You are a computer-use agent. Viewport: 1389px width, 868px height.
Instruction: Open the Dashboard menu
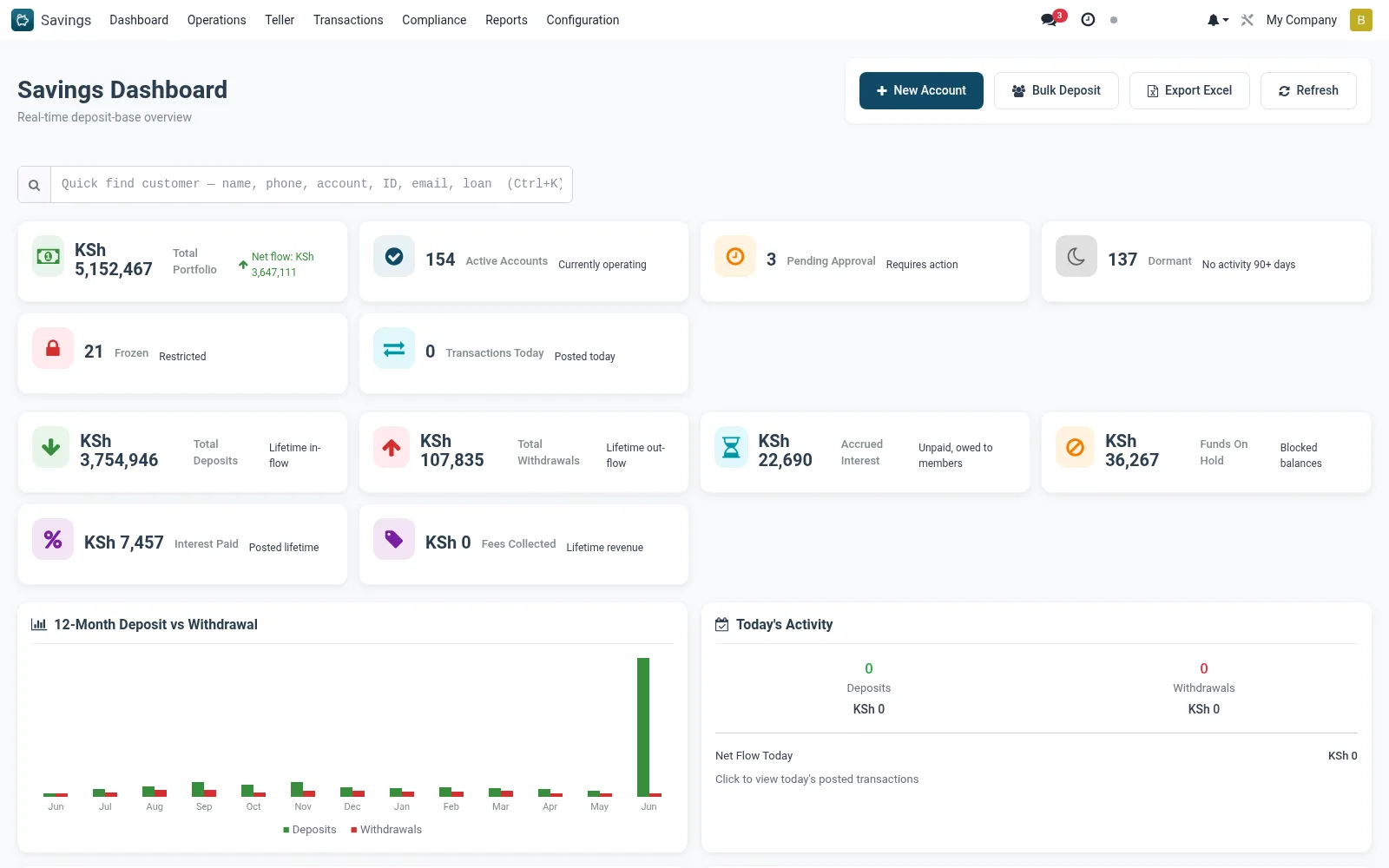139,20
